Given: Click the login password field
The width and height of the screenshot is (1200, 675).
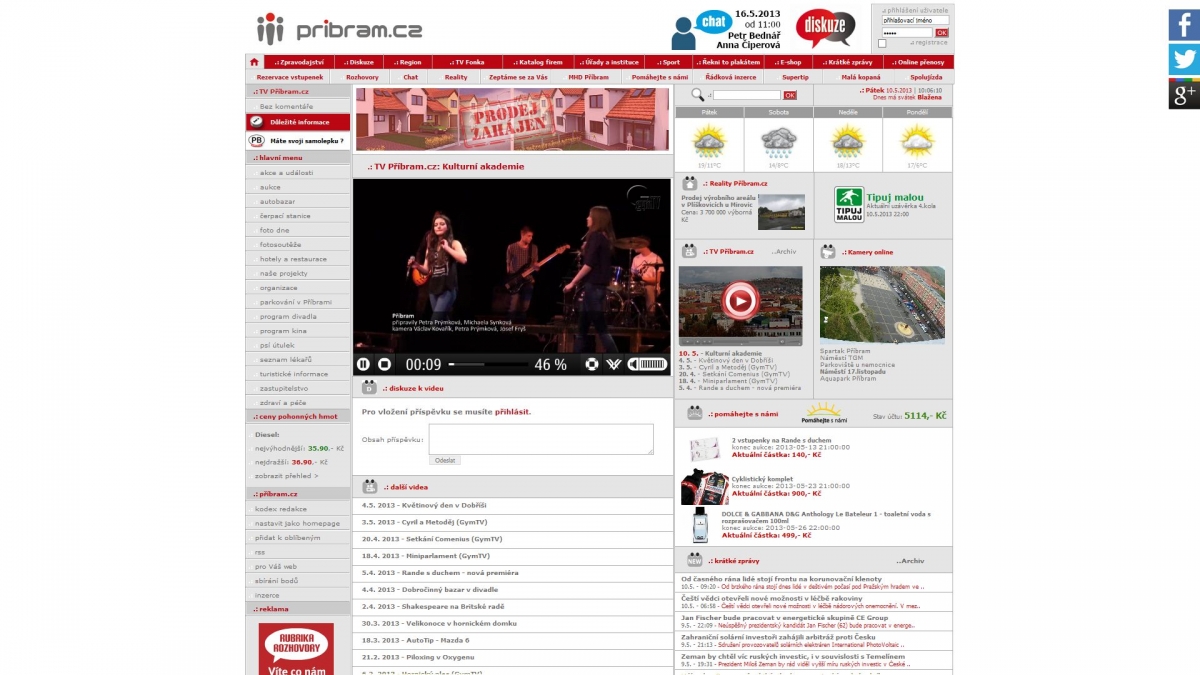Looking at the screenshot, I should [907, 33].
